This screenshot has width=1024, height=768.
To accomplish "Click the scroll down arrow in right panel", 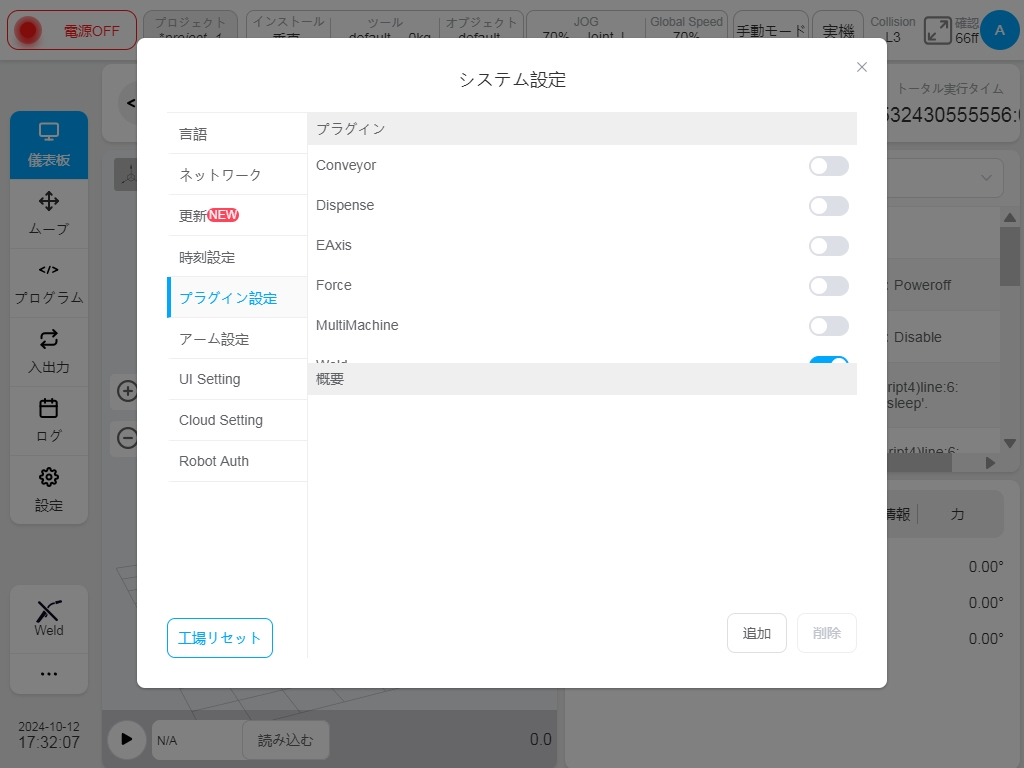I will pyautogui.click(x=1010, y=443).
